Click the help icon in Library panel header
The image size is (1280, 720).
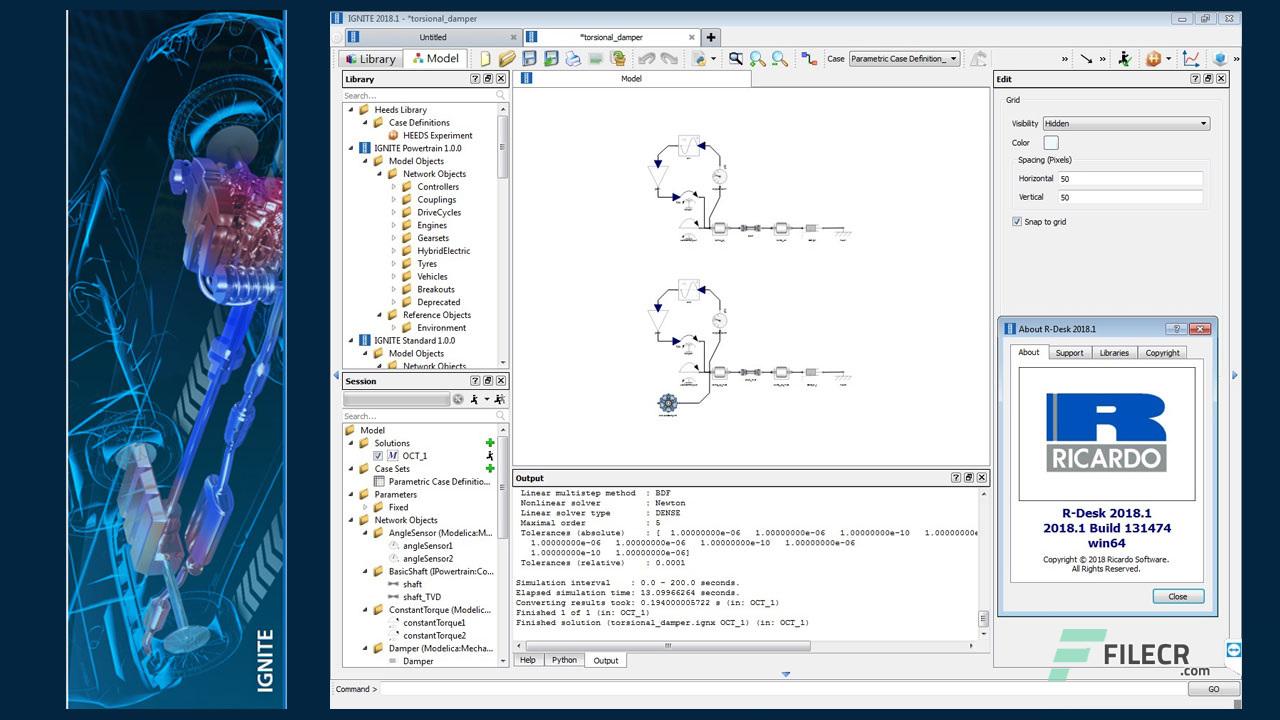coord(475,79)
